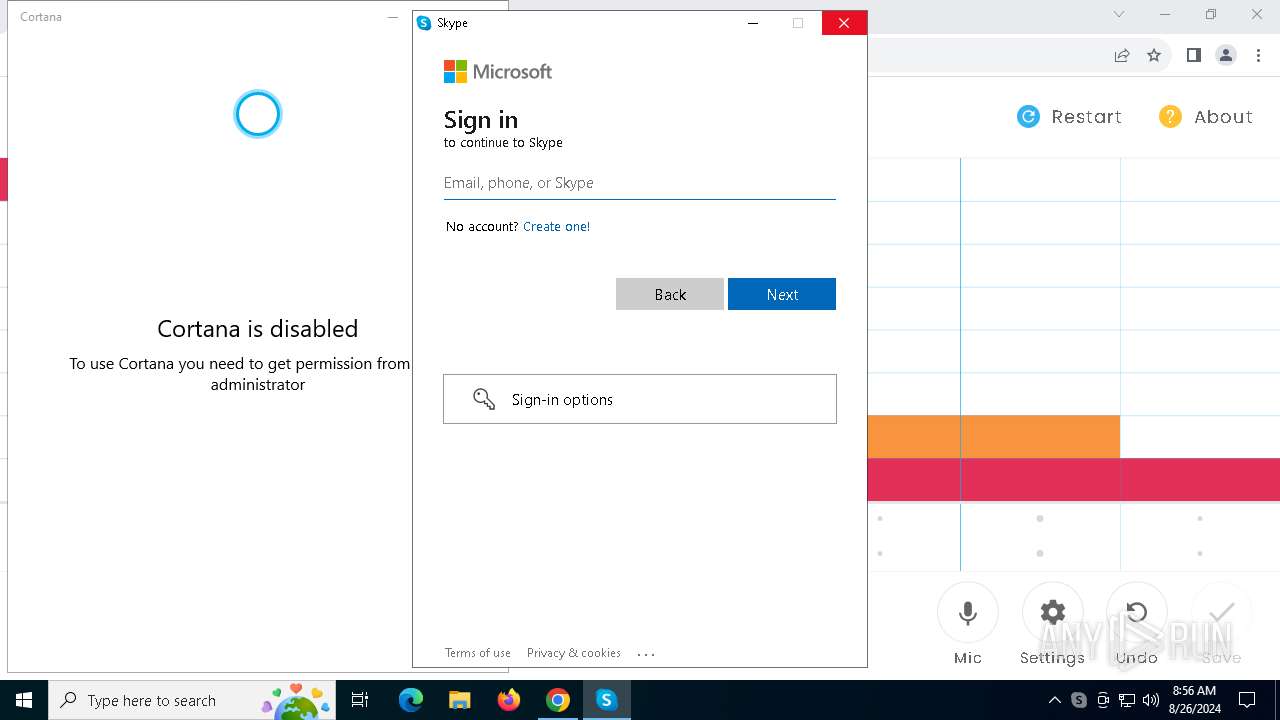Open File Explorer from the taskbar
Image resolution: width=1280 pixels, height=720 pixels.
click(x=459, y=700)
